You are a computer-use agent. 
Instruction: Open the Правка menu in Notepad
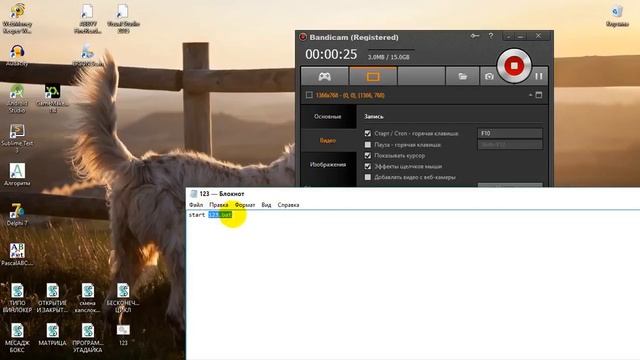[x=219, y=205]
